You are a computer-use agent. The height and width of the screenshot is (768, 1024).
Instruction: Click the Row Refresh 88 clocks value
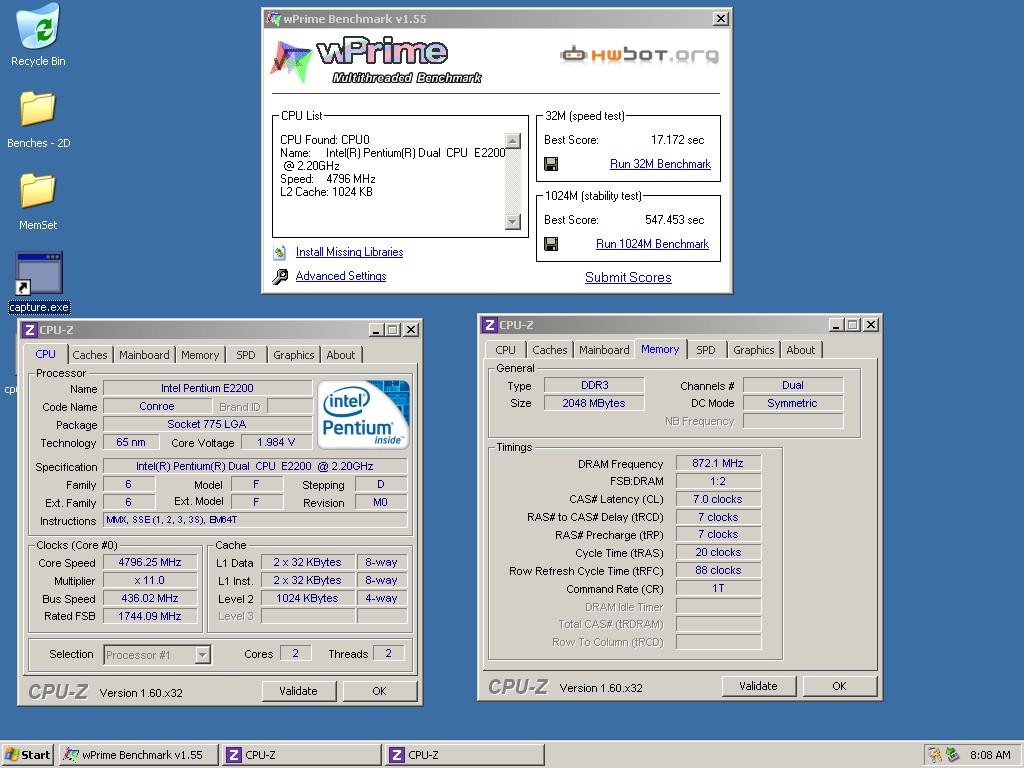click(x=718, y=570)
